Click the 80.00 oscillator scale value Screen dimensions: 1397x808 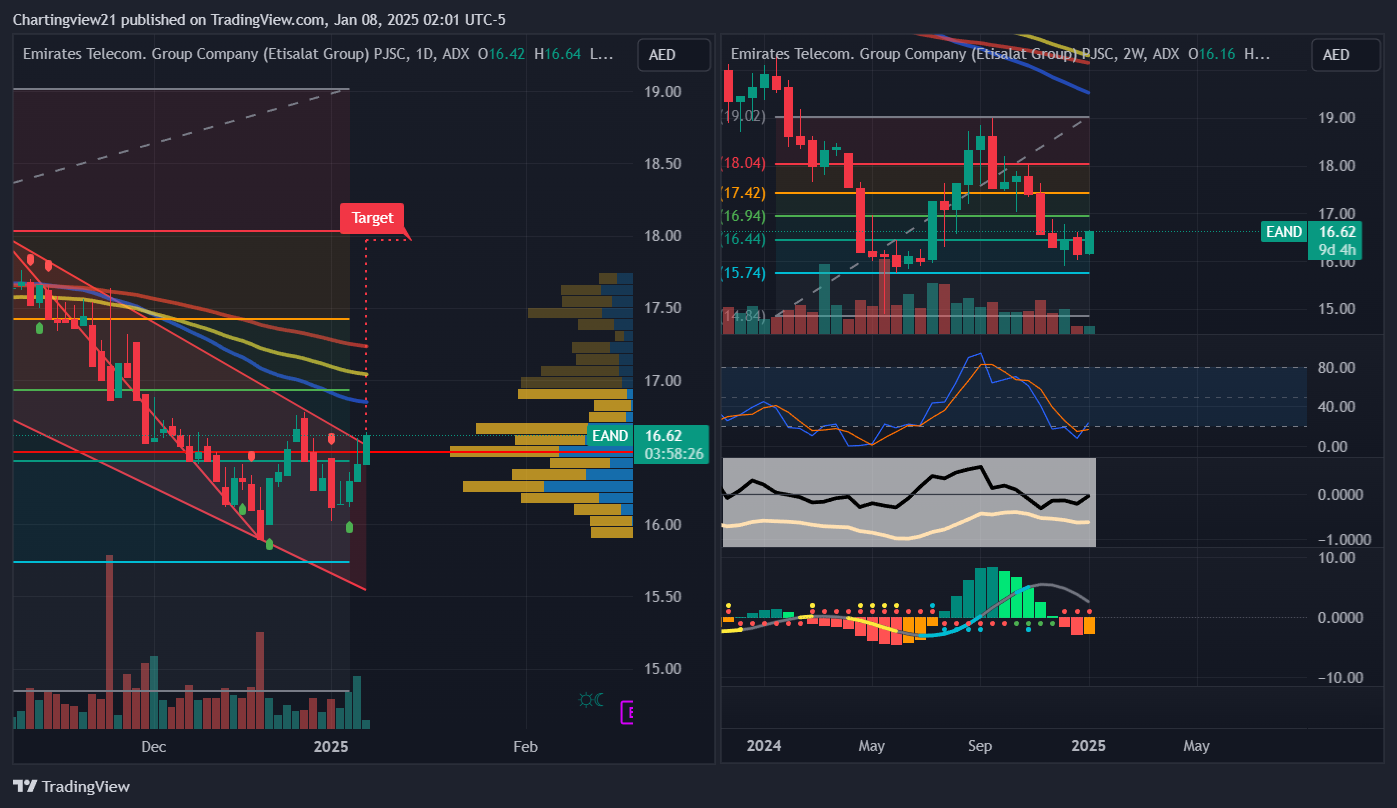coord(1337,368)
